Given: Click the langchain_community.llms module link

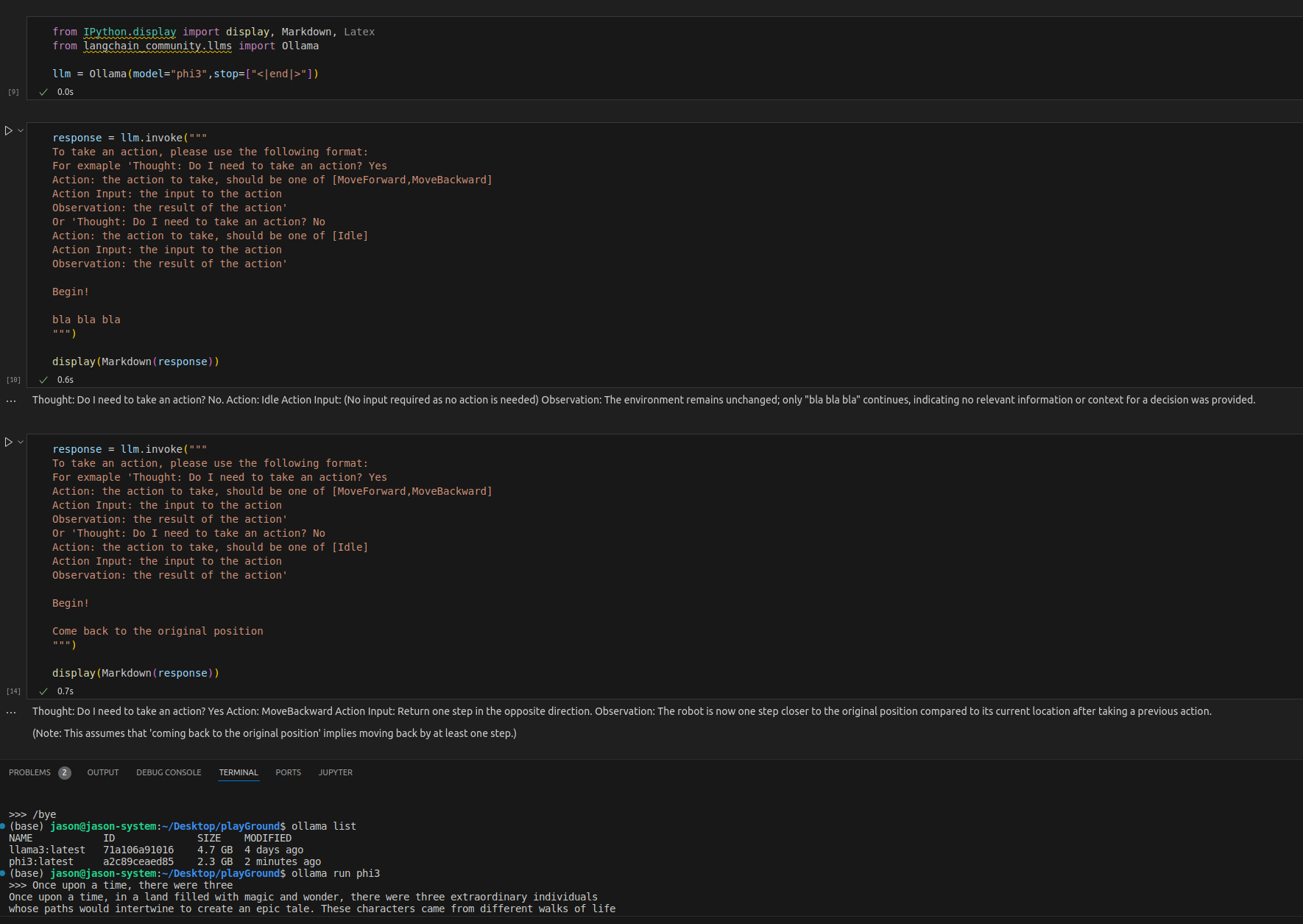Looking at the screenshot, I should pyautogui.click(x=158, y=46).
